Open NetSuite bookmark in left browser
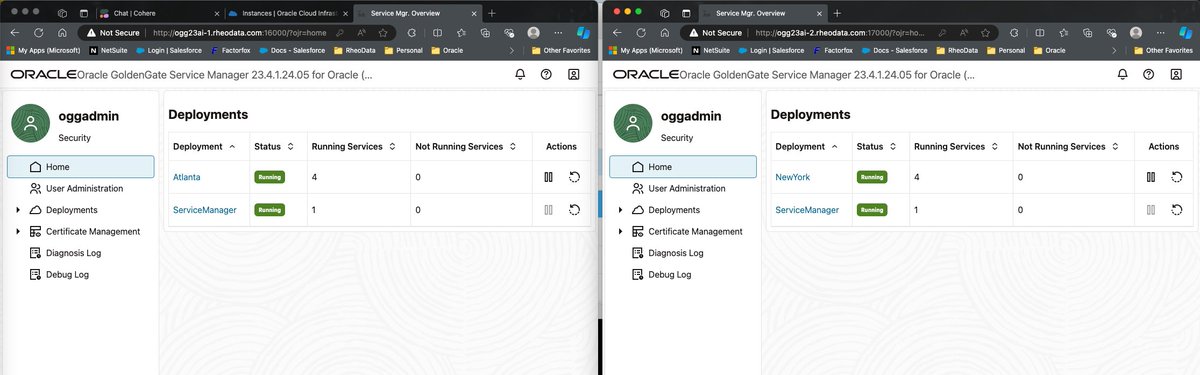 (108, 50)
